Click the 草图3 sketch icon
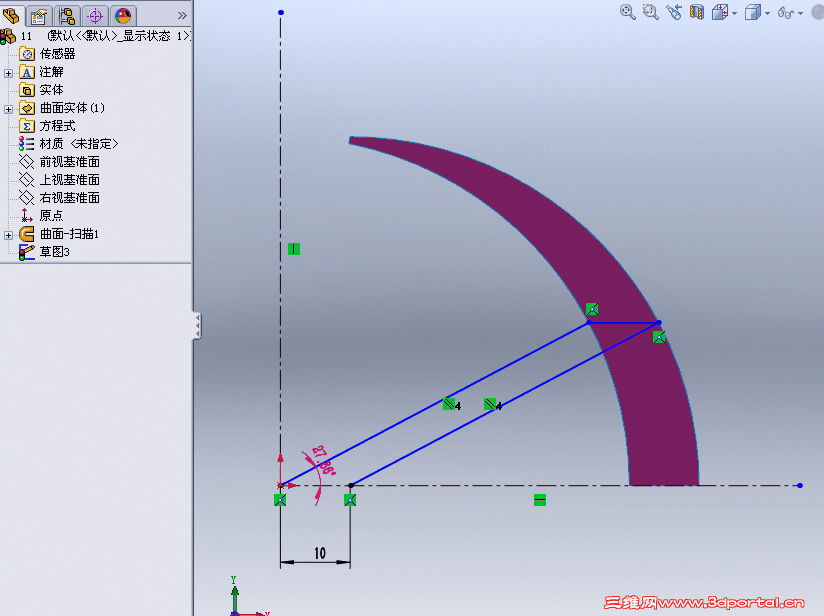Viewport: 824px width, 616px height. coord(26,252)
